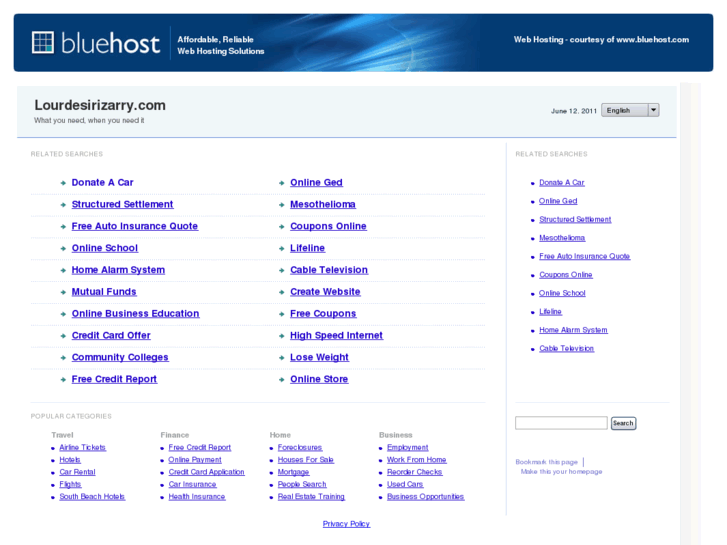Screen dimensions: 727x545
Task: Open Online Business Education link
Action: (135, 314)
